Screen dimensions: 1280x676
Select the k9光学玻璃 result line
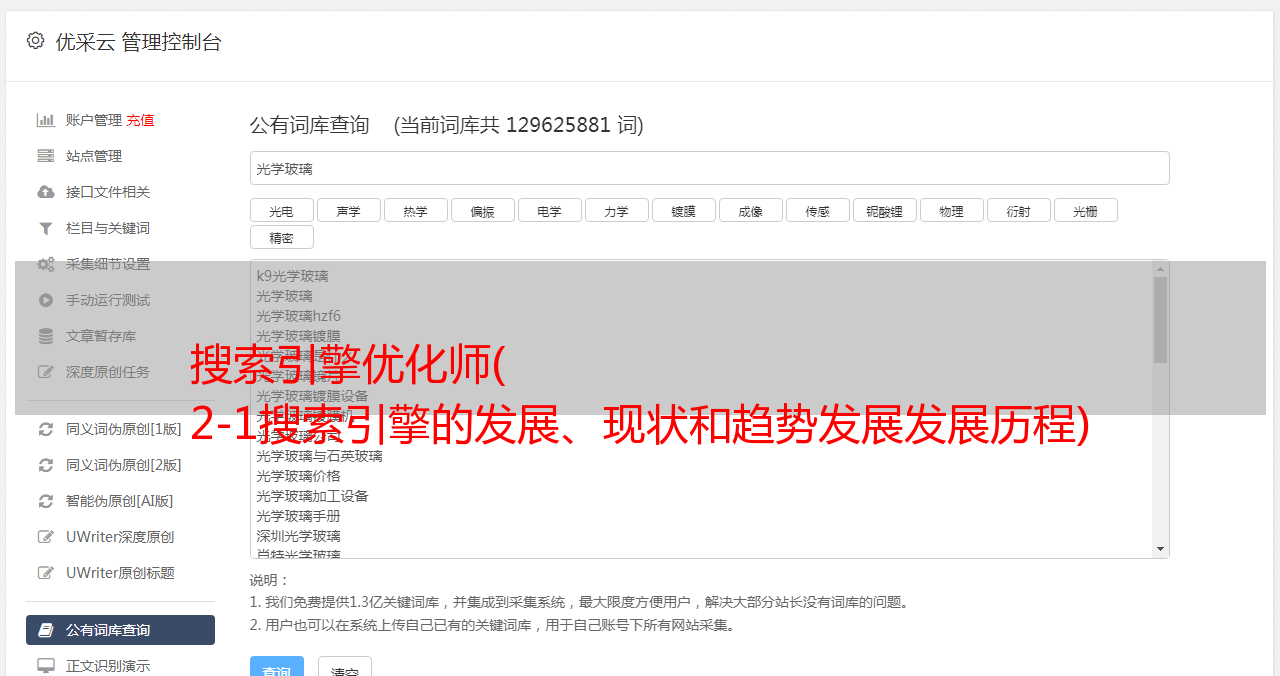click(292, 276)
